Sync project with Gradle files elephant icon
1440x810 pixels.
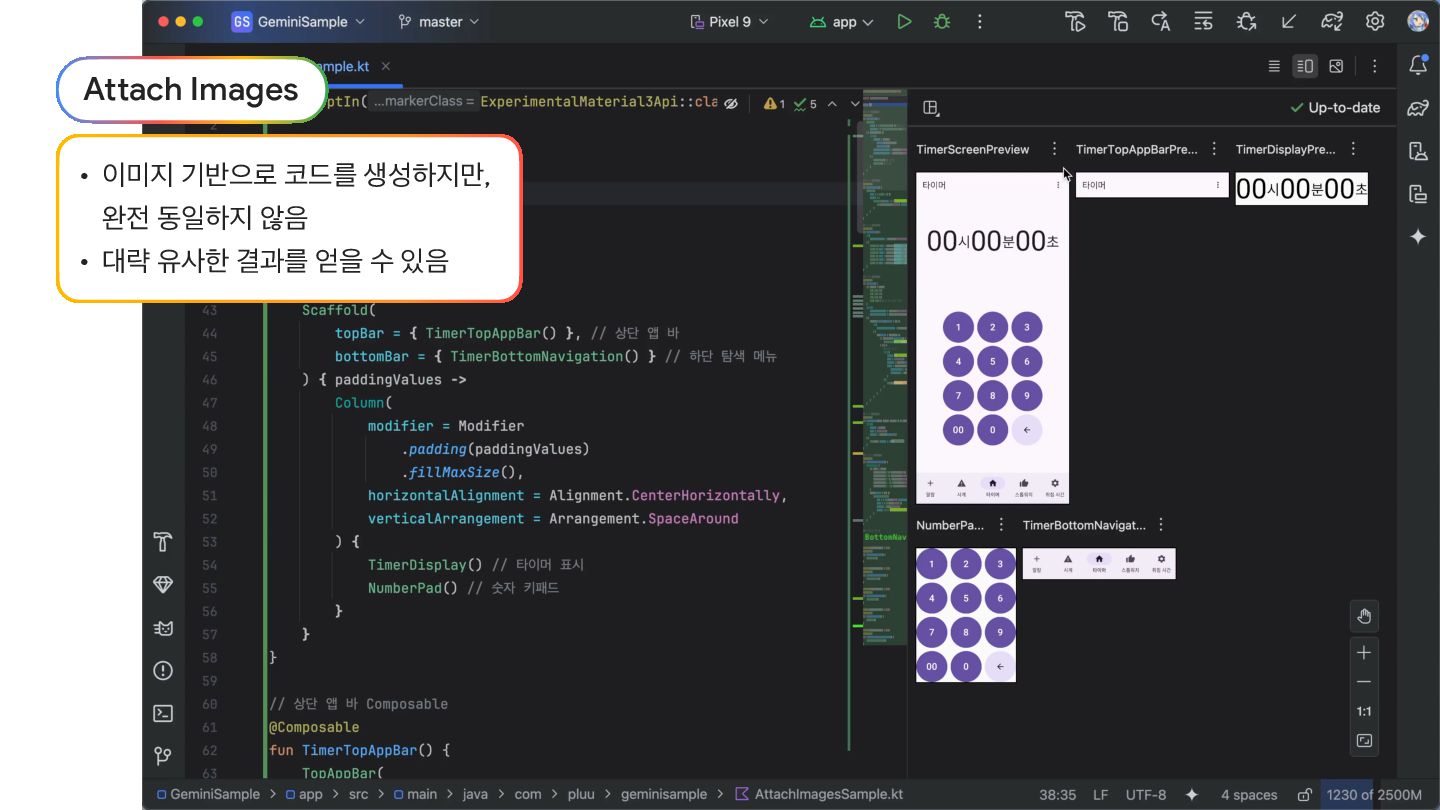coord(1332,21)
